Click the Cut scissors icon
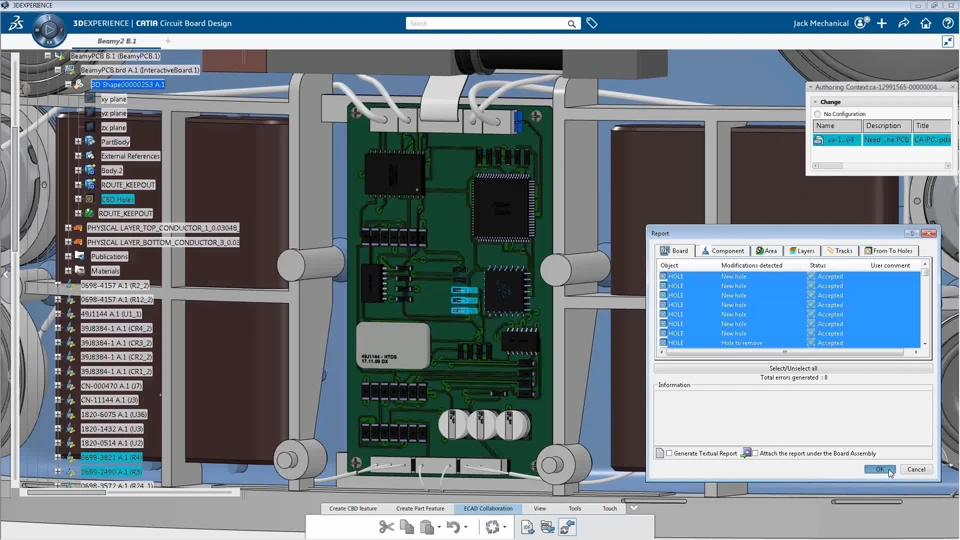Viewport: 960px width, 540px height. [x=386, y=527]
